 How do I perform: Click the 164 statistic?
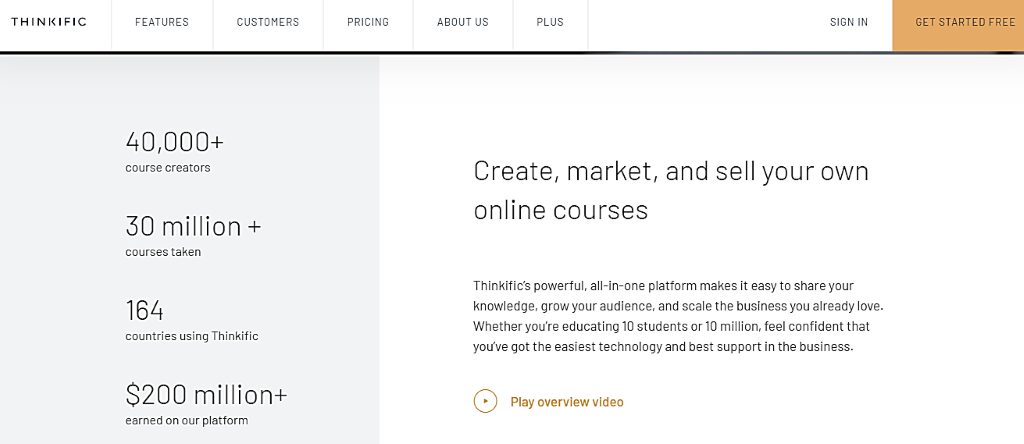point(144,310)
